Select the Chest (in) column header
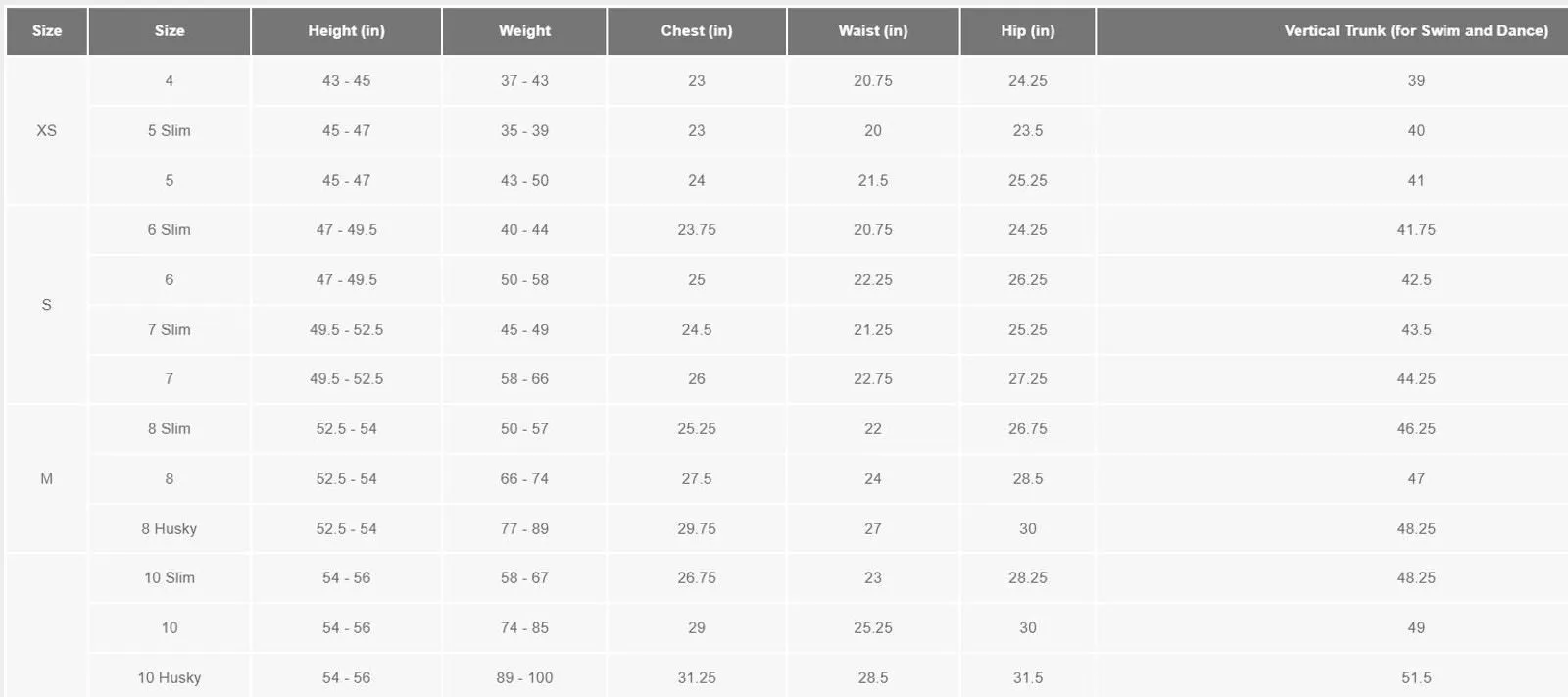The width and height of the screenshot is (1568, 697). pyautogui.click(x=696, y=30)
